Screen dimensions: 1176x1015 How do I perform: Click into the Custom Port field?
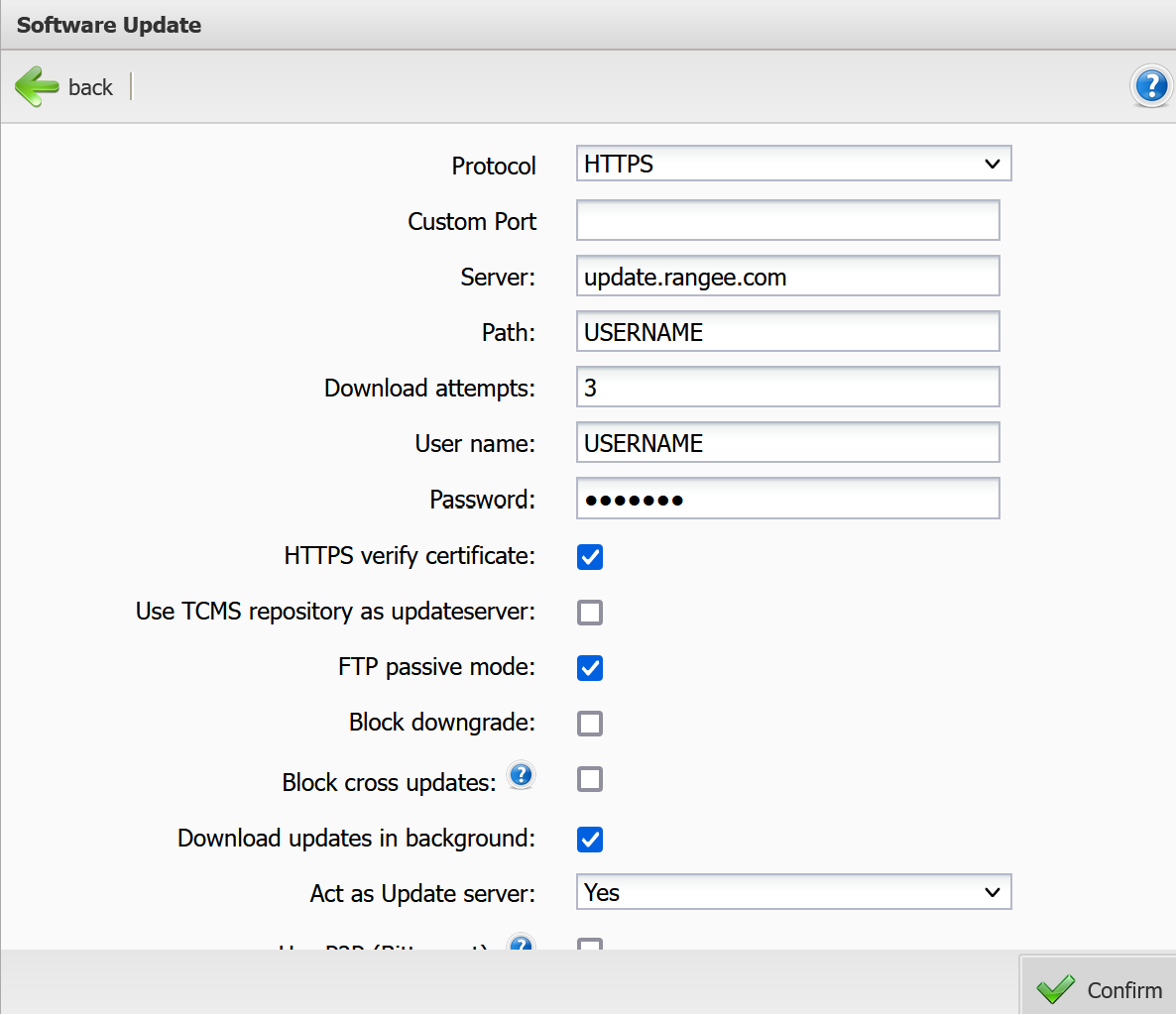tap(787, 220)
